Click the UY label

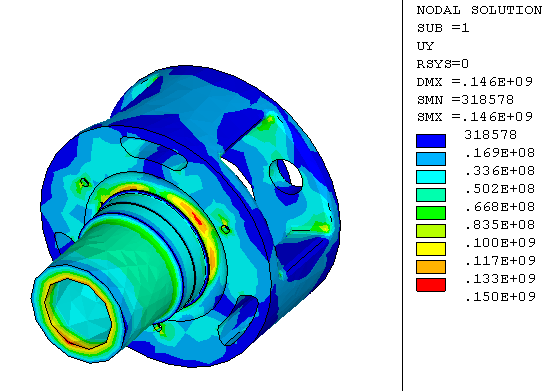click(425, 46)
